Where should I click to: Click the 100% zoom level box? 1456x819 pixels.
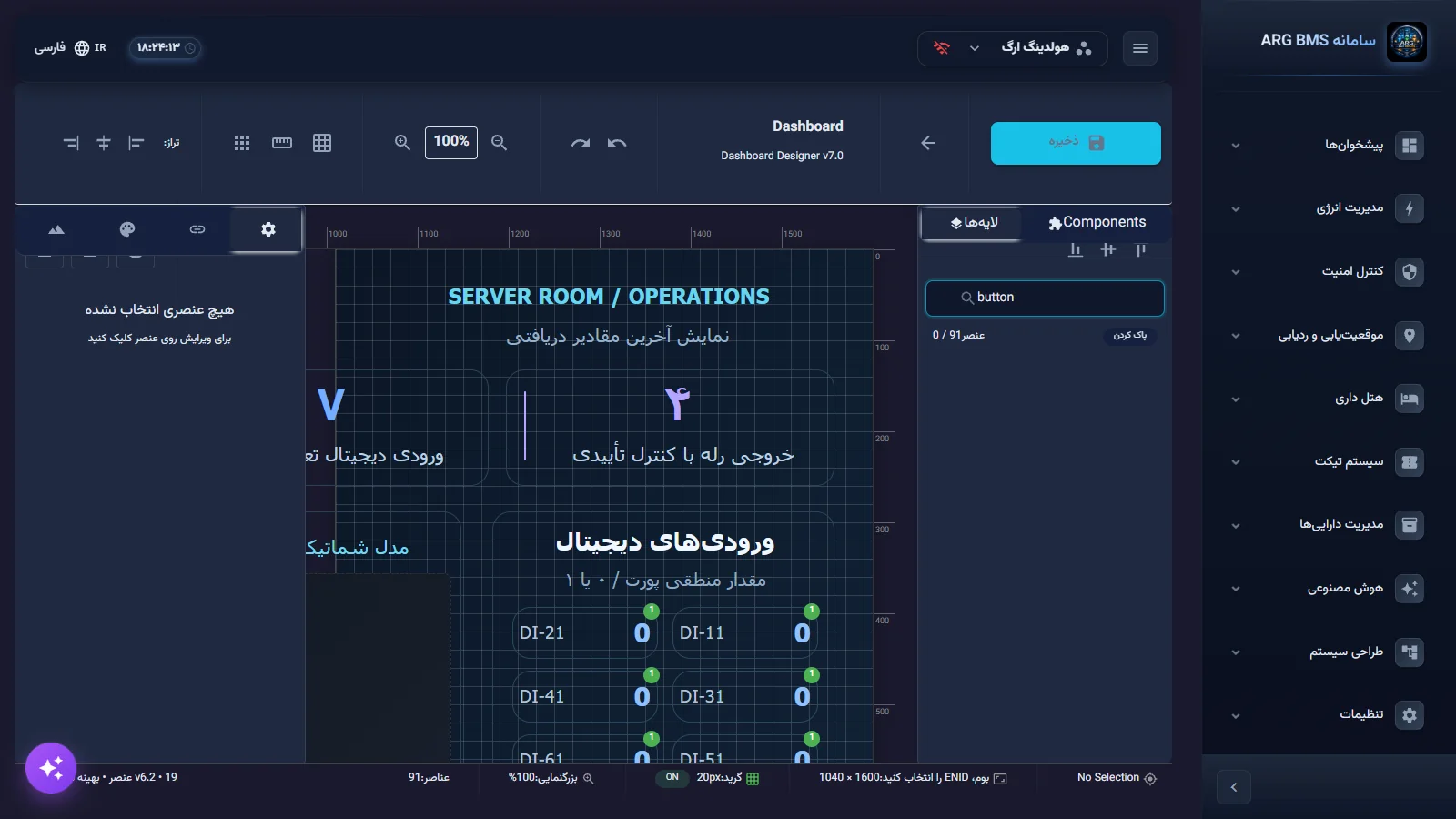pyautogui.click(x=451, y=142)
